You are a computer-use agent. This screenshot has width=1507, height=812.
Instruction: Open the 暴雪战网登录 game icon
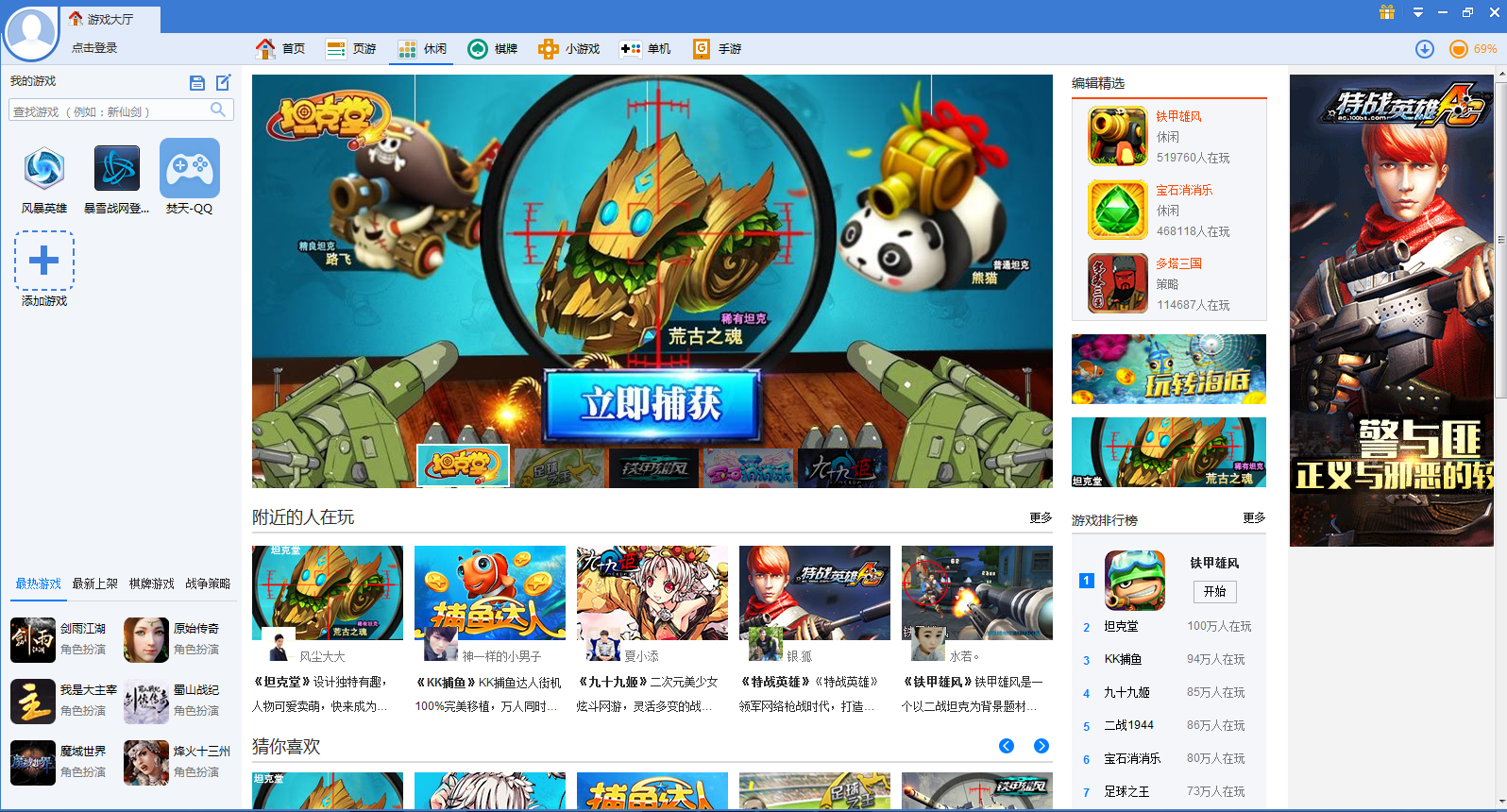point(117,169)
